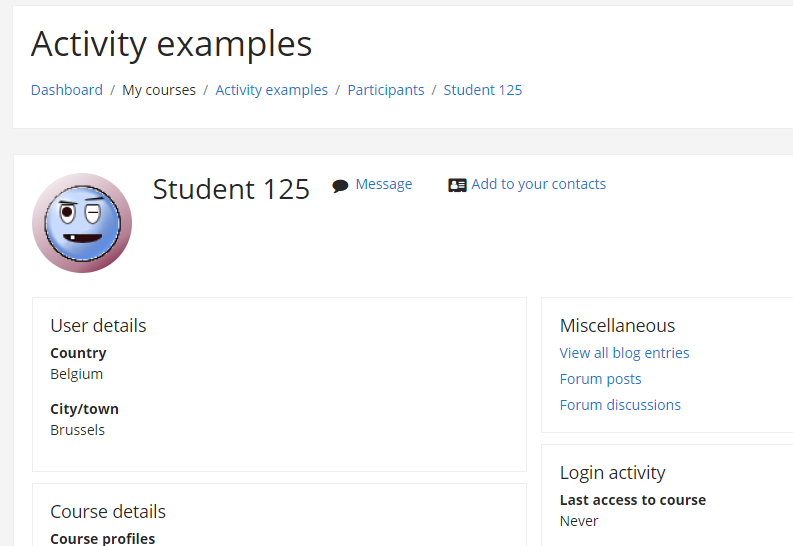
Task: Open the Message link
Action: pyautogui.click(x=384, y=184)
